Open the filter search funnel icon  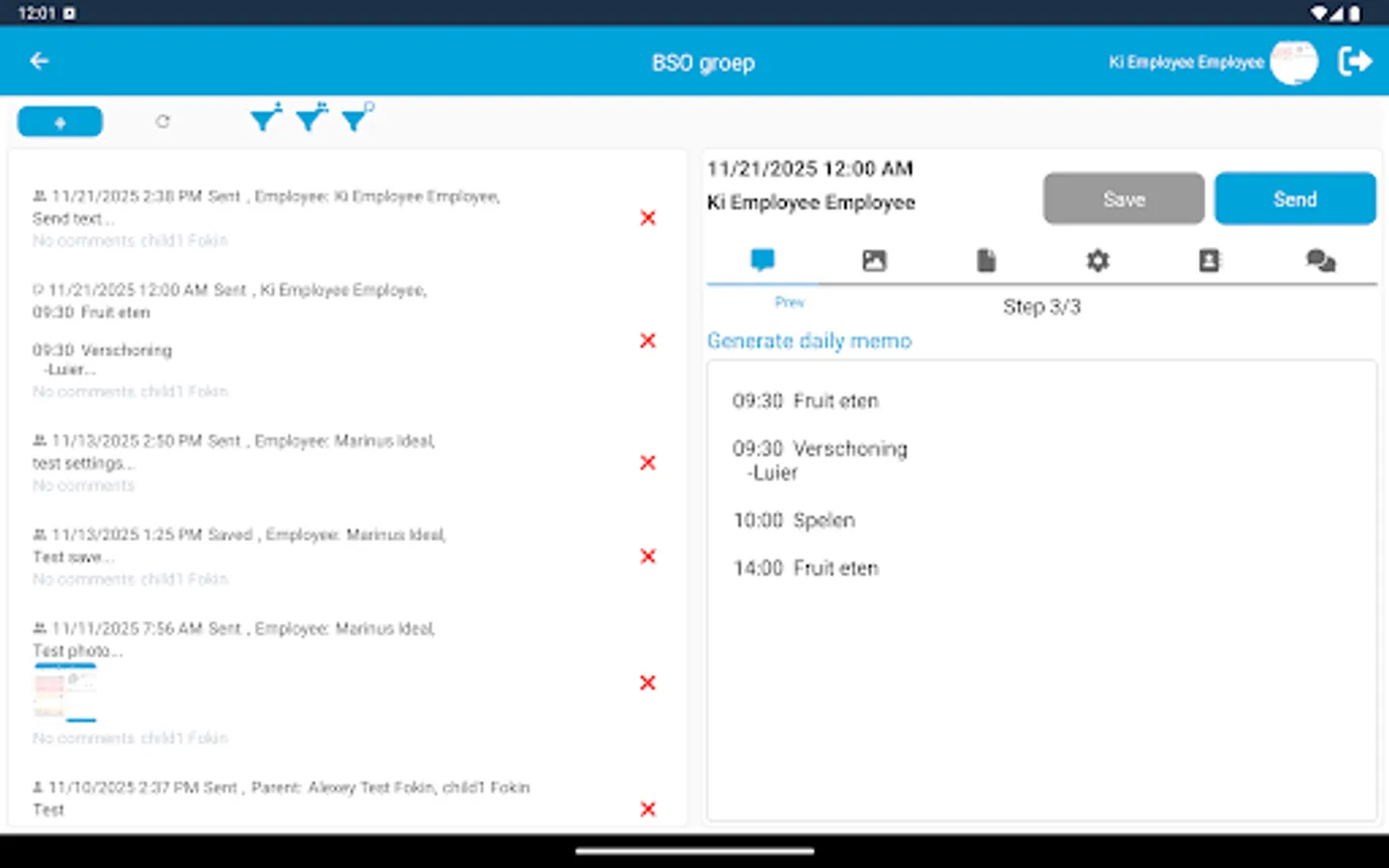pyautogui.click(x=356, y=118)
